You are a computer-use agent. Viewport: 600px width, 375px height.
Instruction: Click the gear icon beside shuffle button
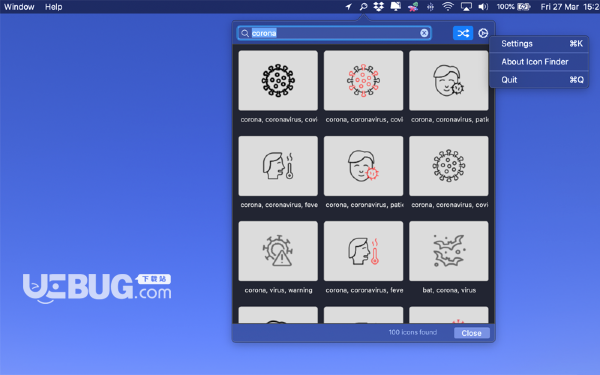coord(483,33)
